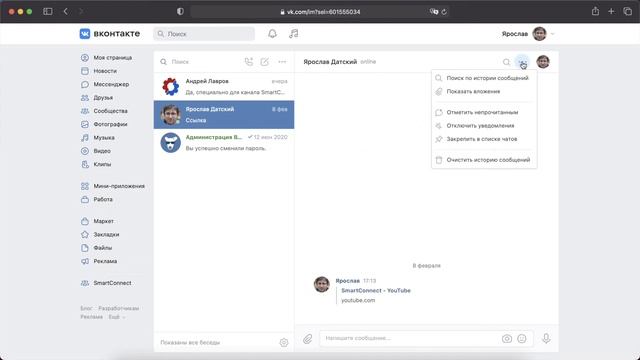Click the youtube.com link text
This screenshot has height=360, width=640.
pos(358,300)
